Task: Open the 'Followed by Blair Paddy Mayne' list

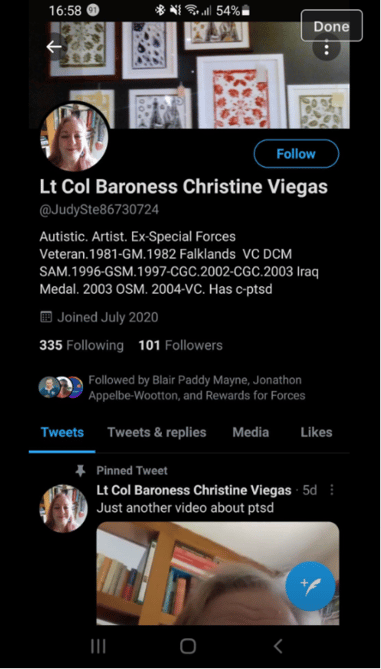Action: pyautogui.click(x=173, y=388)
